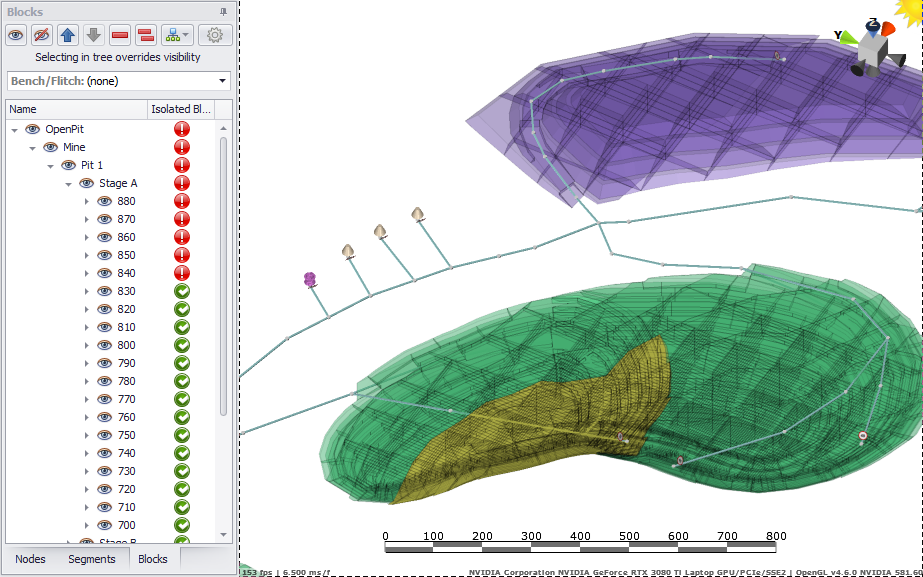Open the Blocks panel settings gear

214,35
